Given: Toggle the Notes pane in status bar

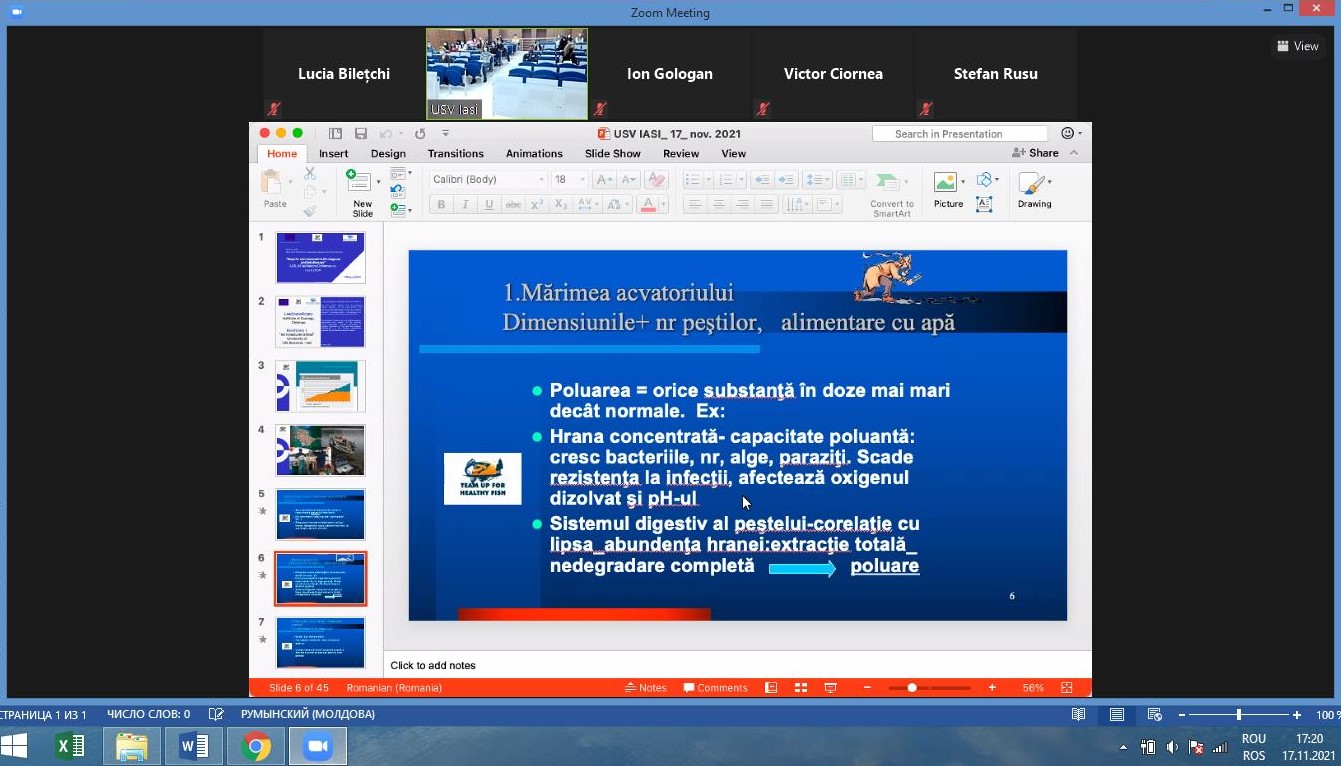Looking at the screenshot, I should 645,688.
